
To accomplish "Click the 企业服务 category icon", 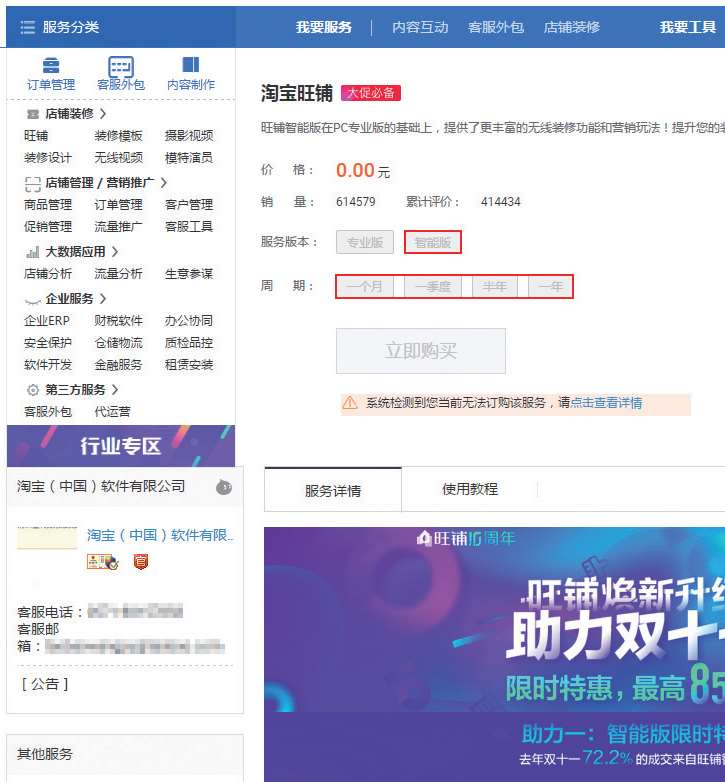I will click(x=32, y=300).
